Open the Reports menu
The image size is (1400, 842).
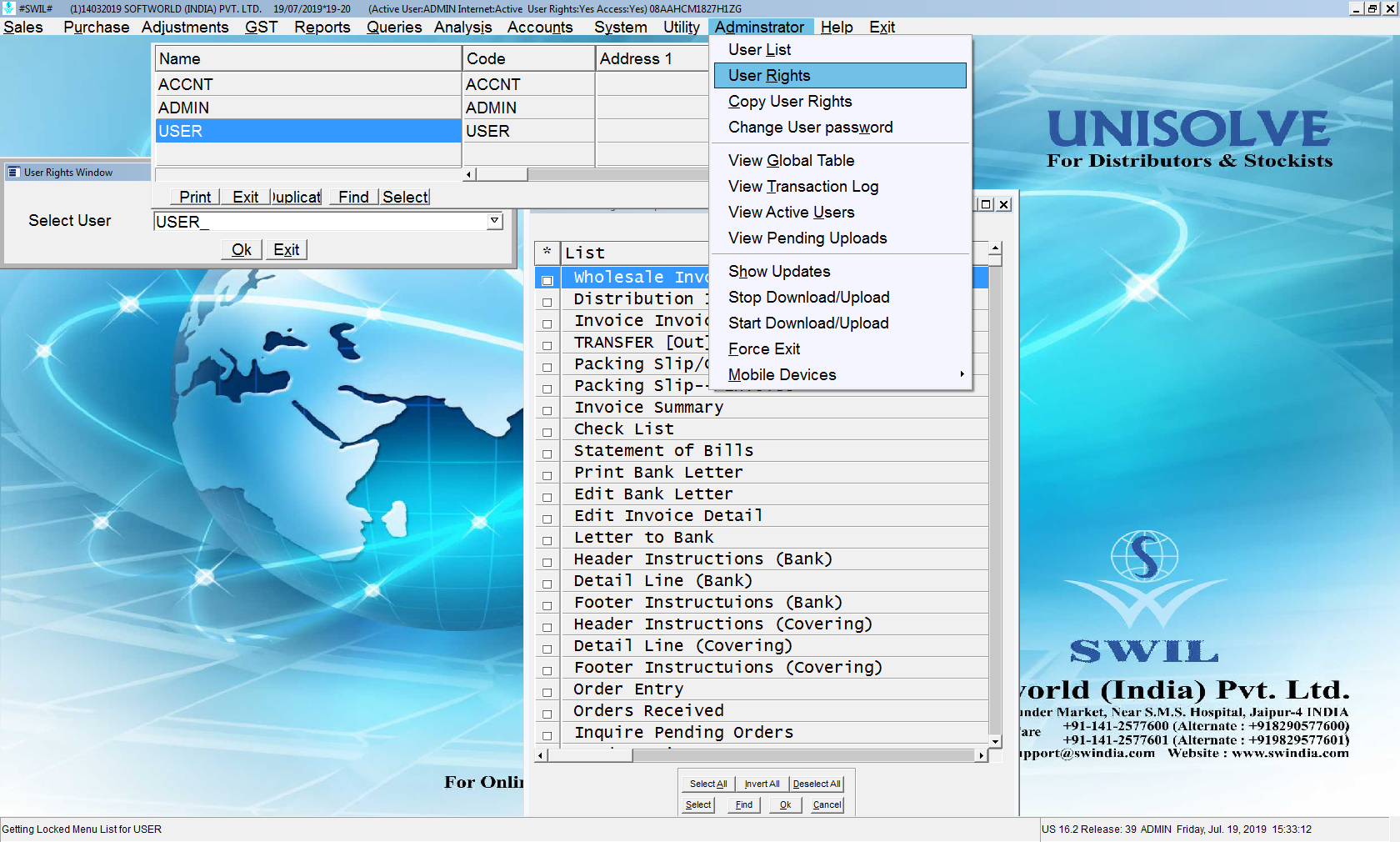(x=322, y=27)
